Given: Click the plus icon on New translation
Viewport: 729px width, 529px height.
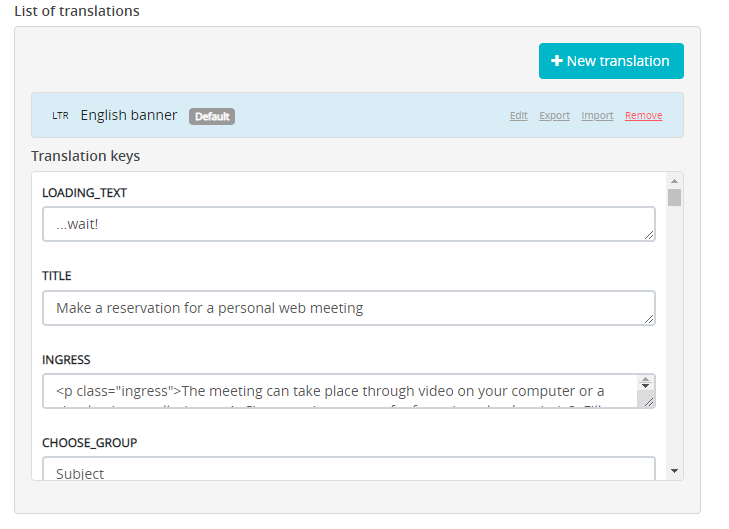Looking at the screenshot, I should click(x=557, y=61).
